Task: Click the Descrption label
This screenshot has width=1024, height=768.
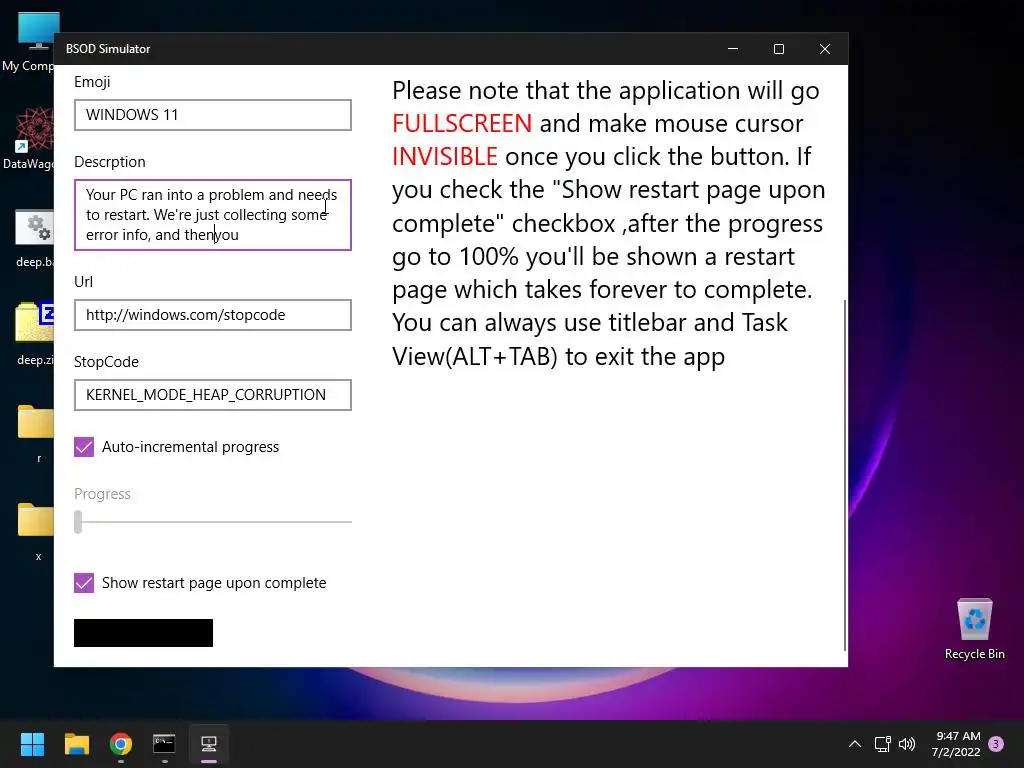Action: (x=110, y=162)
